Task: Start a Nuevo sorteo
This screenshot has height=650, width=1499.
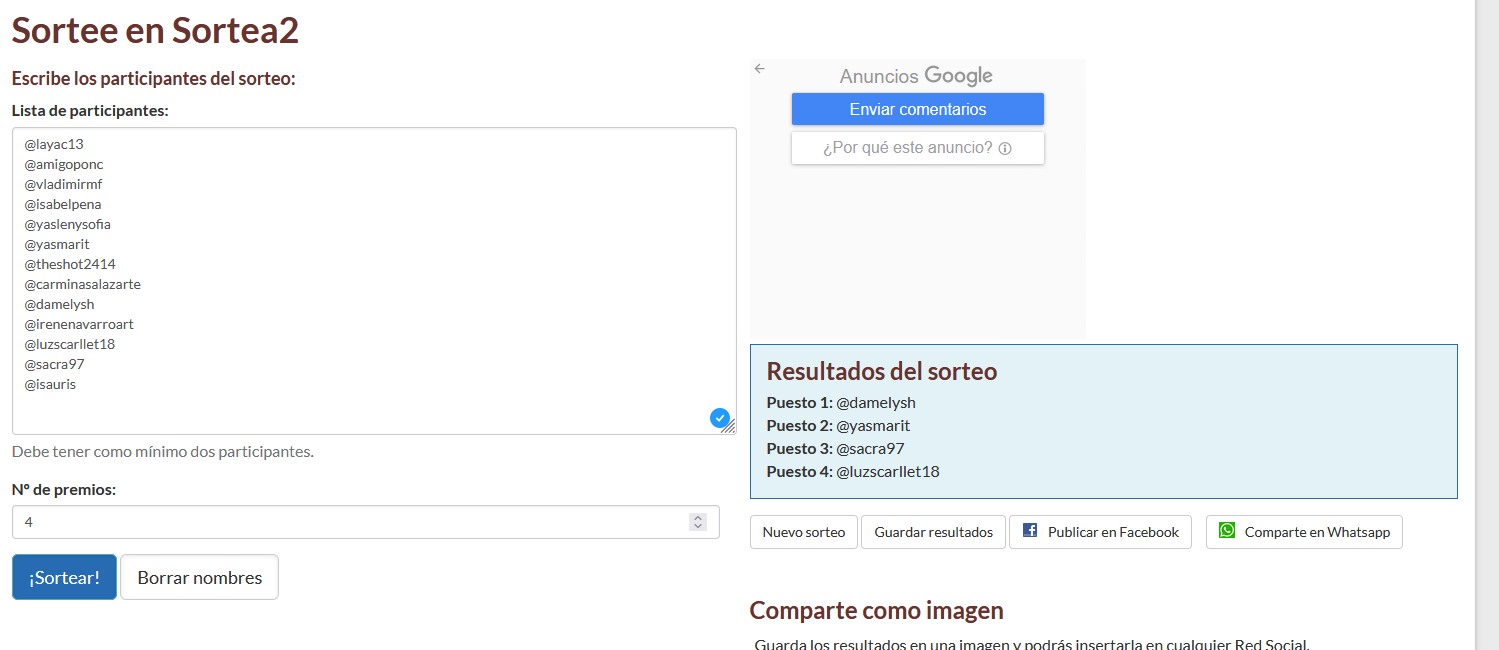Action: coord(803,533)
